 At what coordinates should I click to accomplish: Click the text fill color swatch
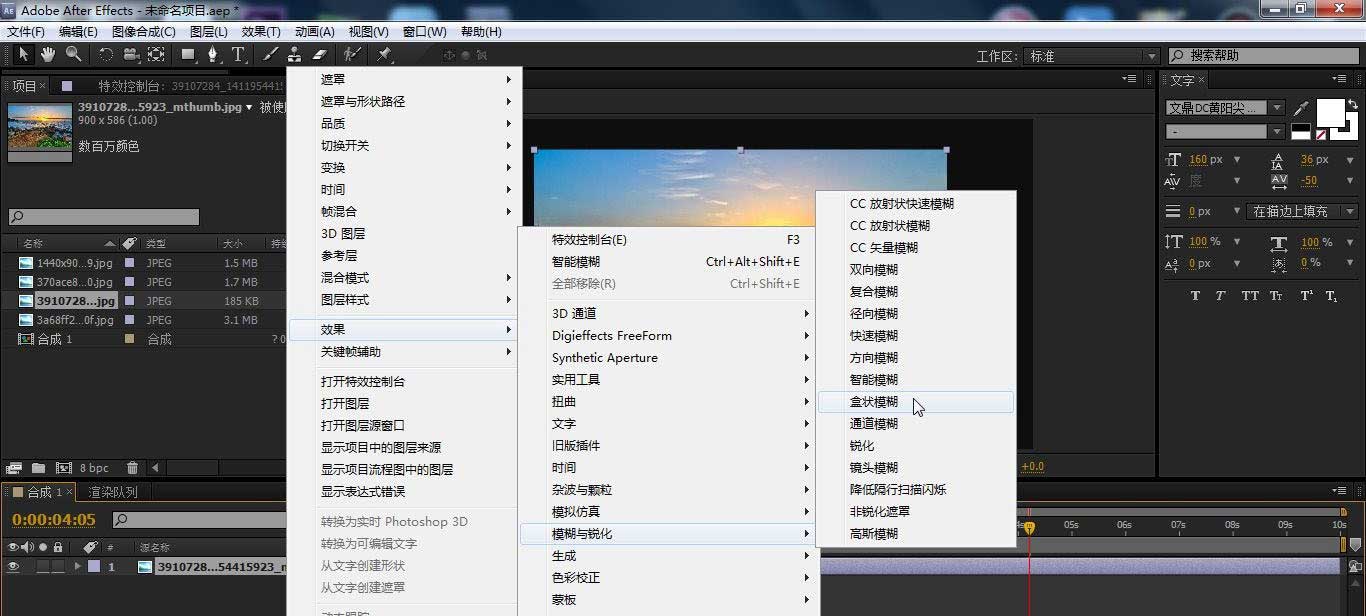1333,111
